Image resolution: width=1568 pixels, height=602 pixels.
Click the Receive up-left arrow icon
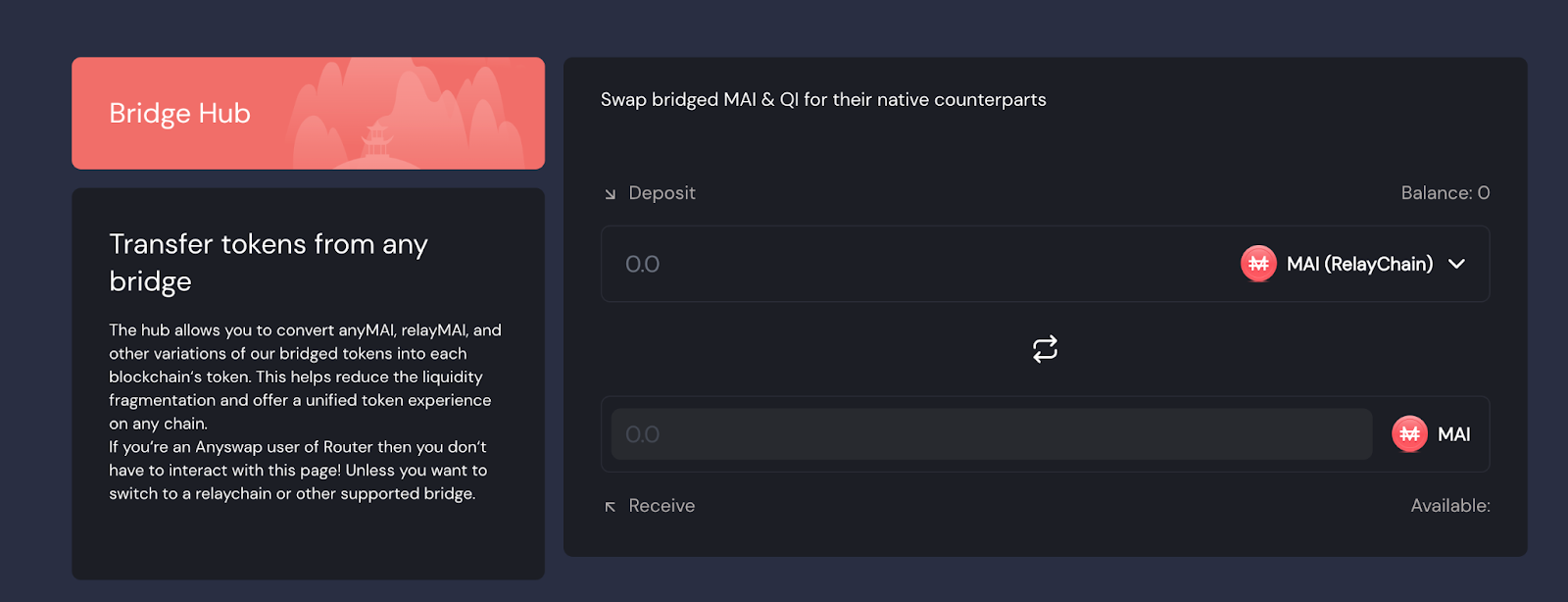coord(610,507)
